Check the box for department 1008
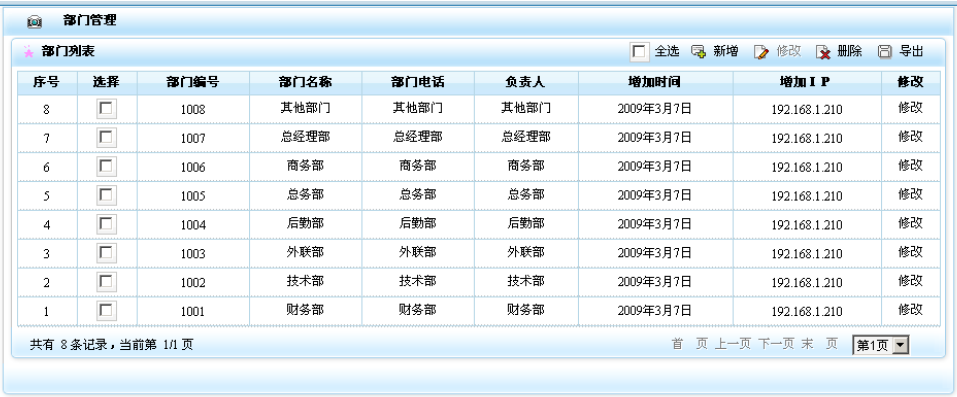Viewport: 957px width, 397px height. point(106,109)
